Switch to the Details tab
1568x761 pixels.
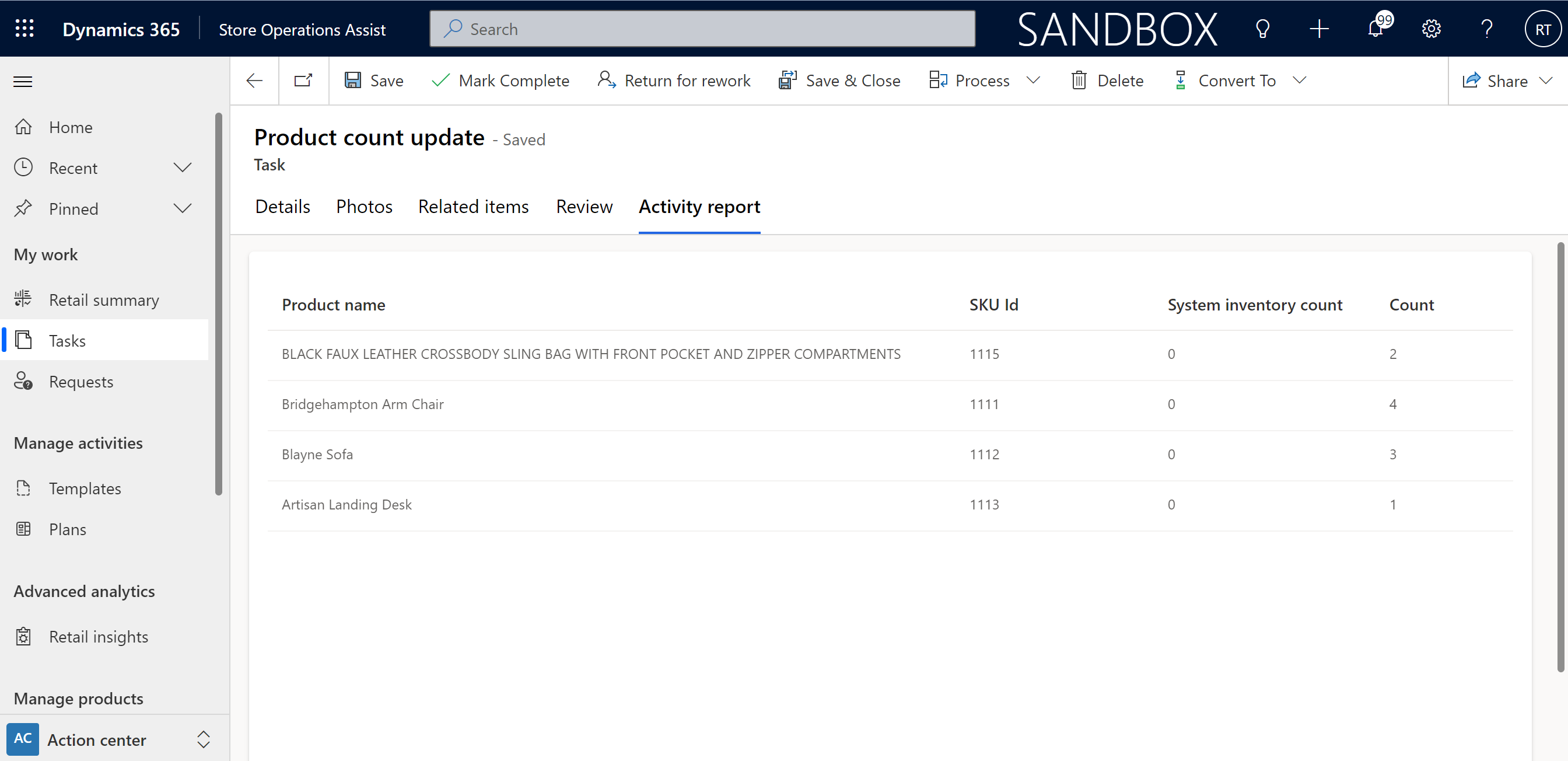(x=282, y=206)
